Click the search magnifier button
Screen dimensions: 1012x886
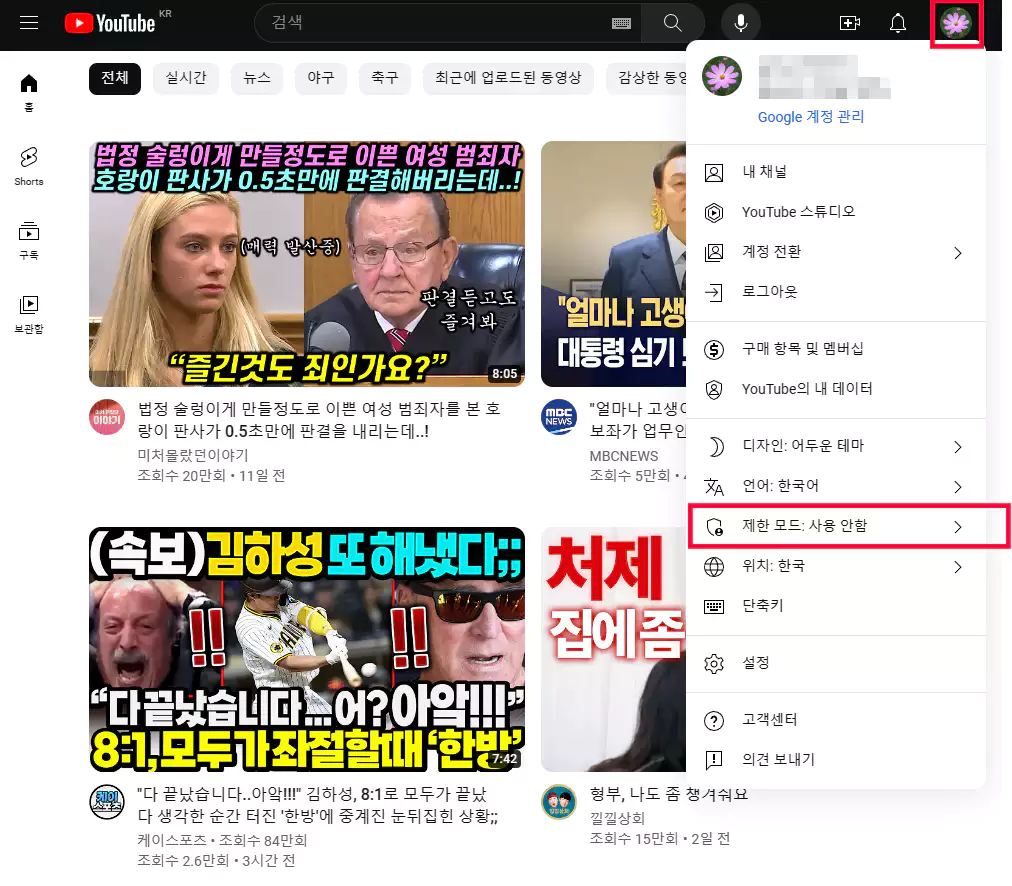tap(672, 22)
